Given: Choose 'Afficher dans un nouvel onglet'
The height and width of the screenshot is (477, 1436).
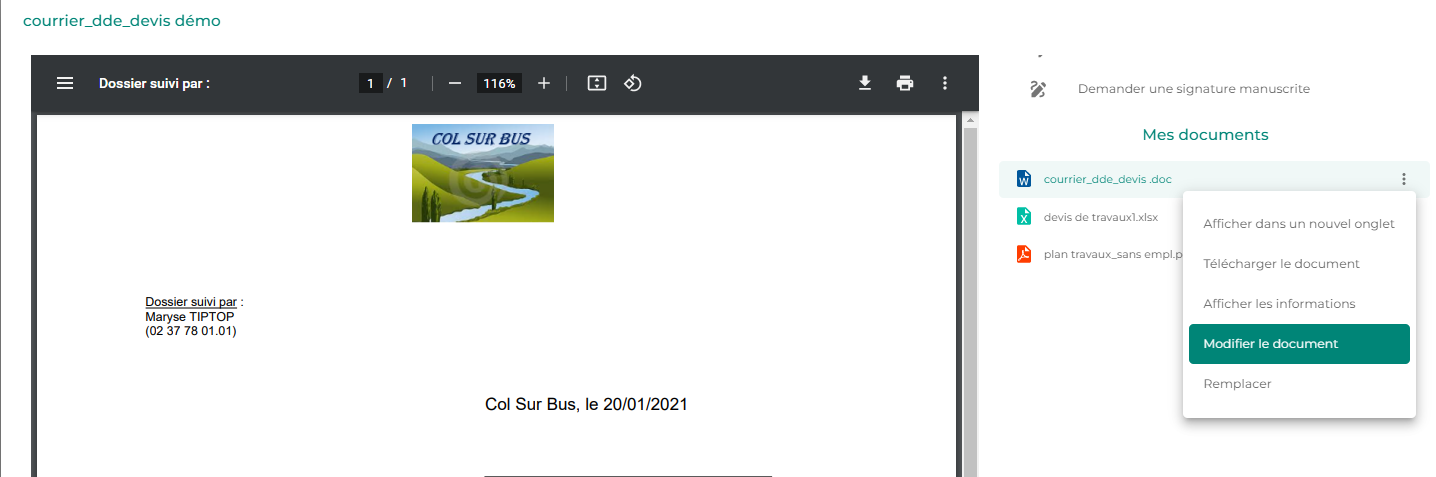Looking at the screenshot, I should pyautogui.click(x=1299, y=224).
